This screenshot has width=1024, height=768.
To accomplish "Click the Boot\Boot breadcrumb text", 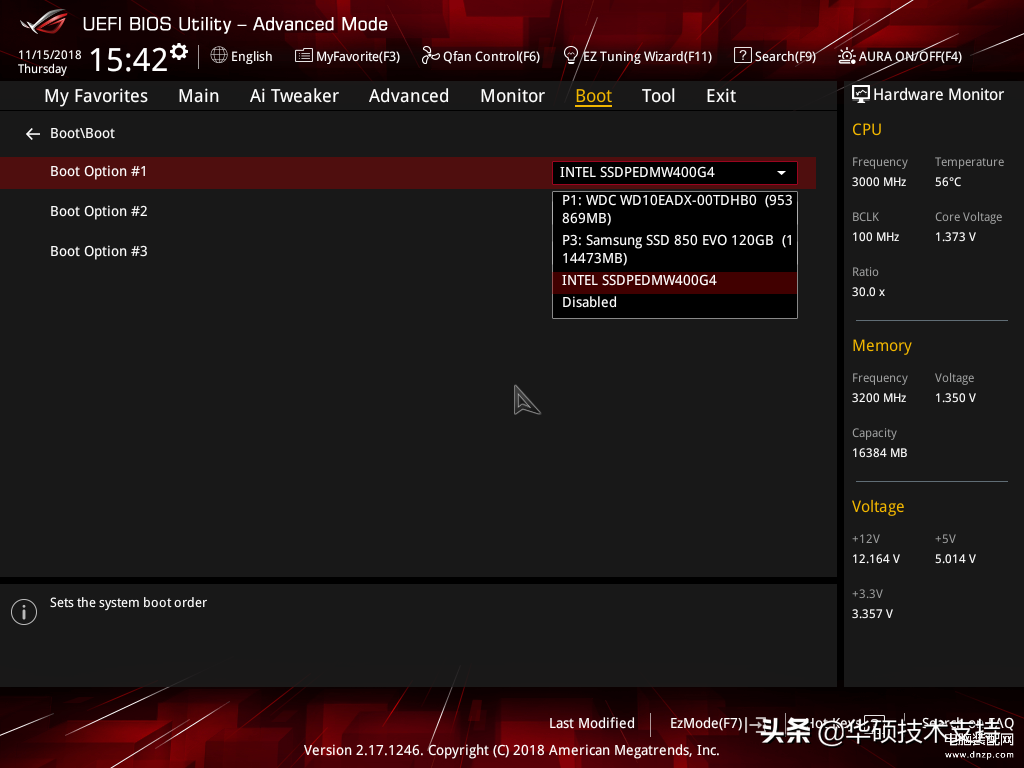I will 82,133.
